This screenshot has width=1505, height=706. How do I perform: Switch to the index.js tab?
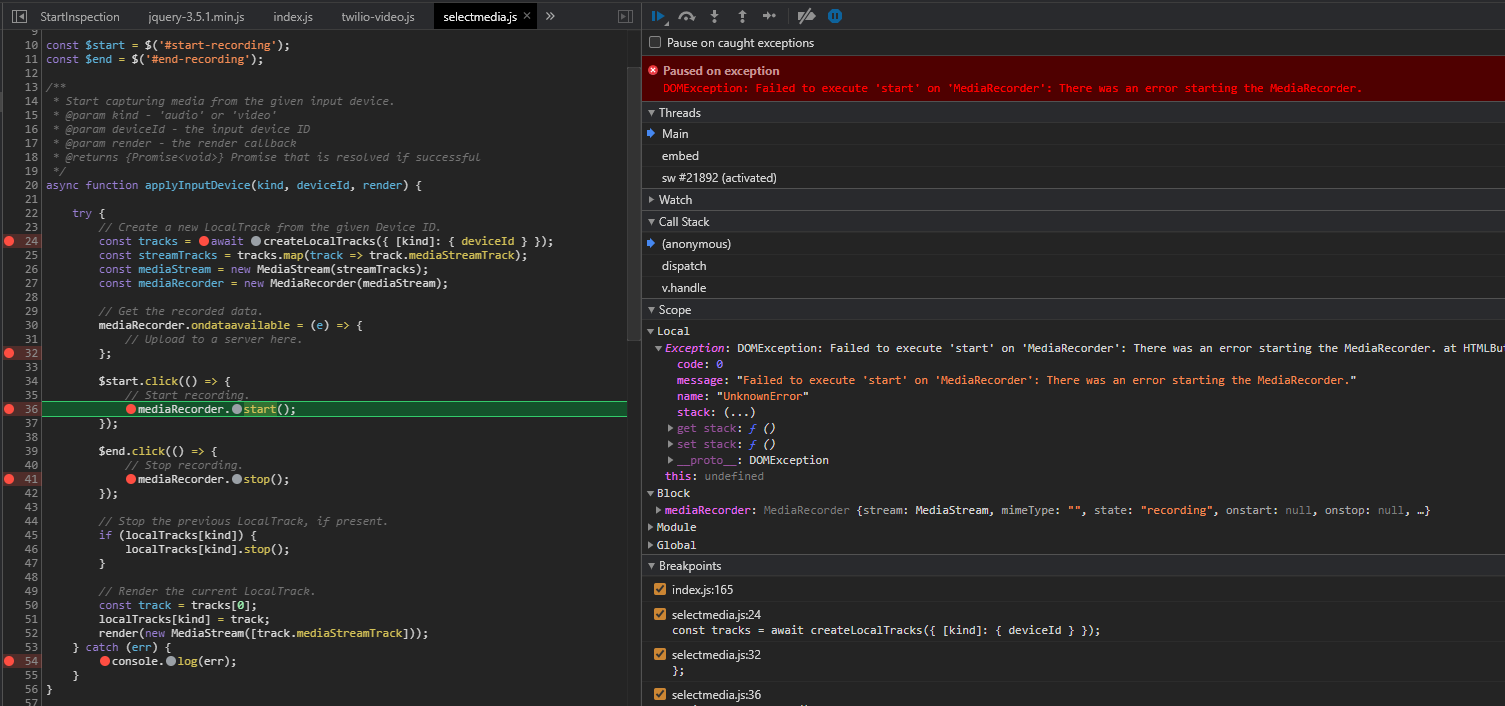[x=293, y=16]
